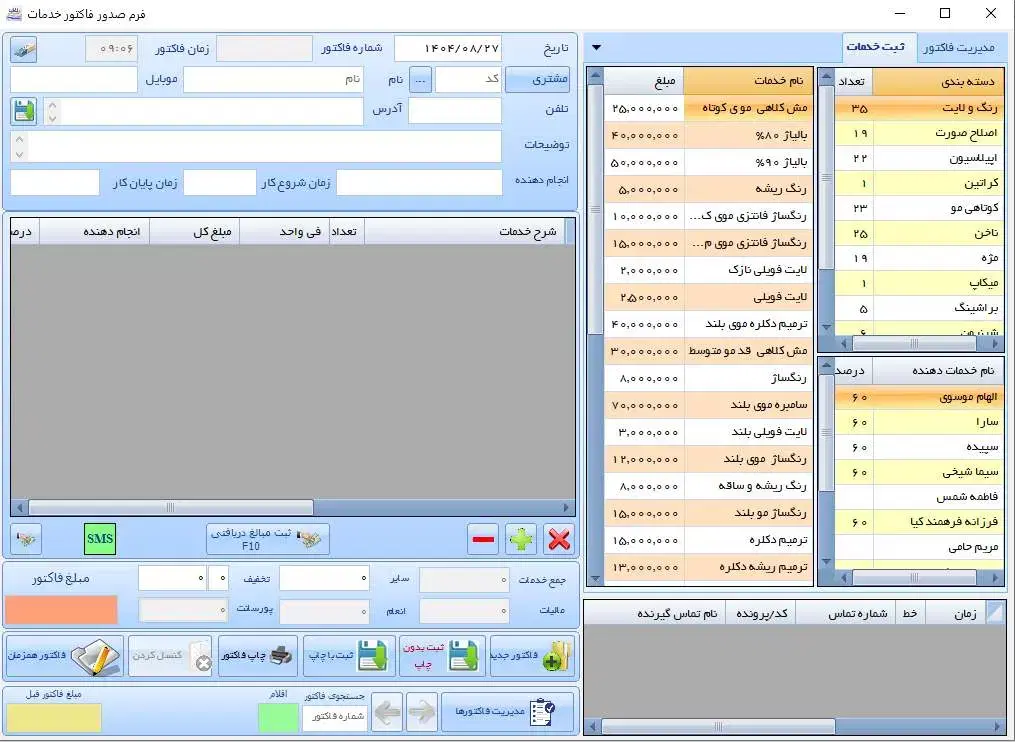The image size is (1015, 742).
Task: Click ثبت بدون چاپ to save without printing
Action: coord(442,656)
